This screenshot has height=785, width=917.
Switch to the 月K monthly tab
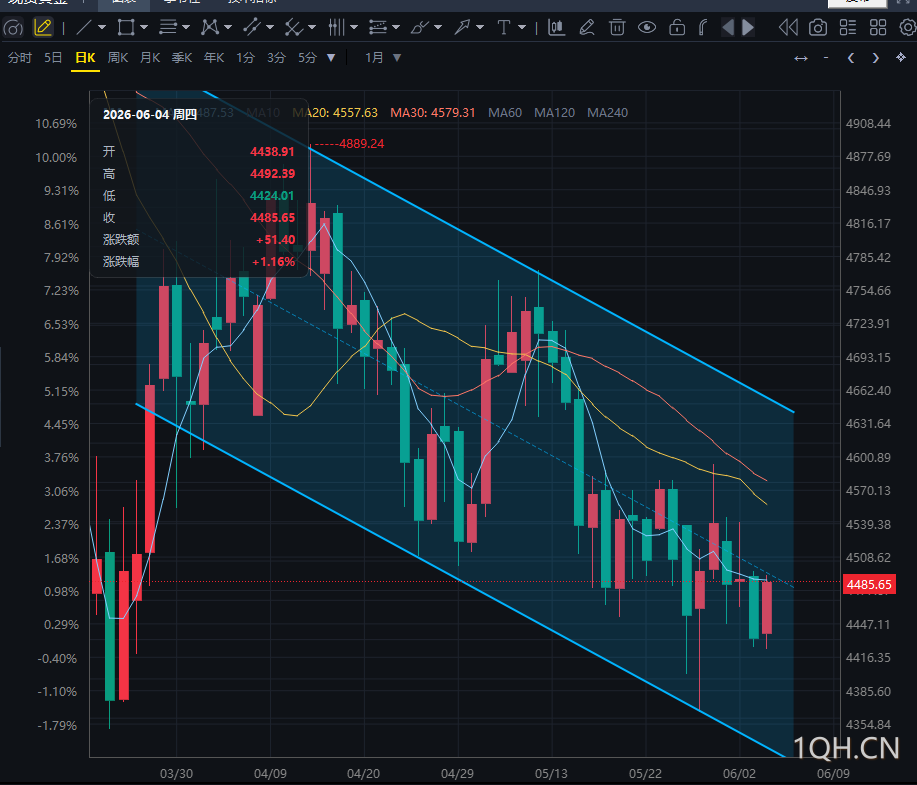[x=150, y=58]
